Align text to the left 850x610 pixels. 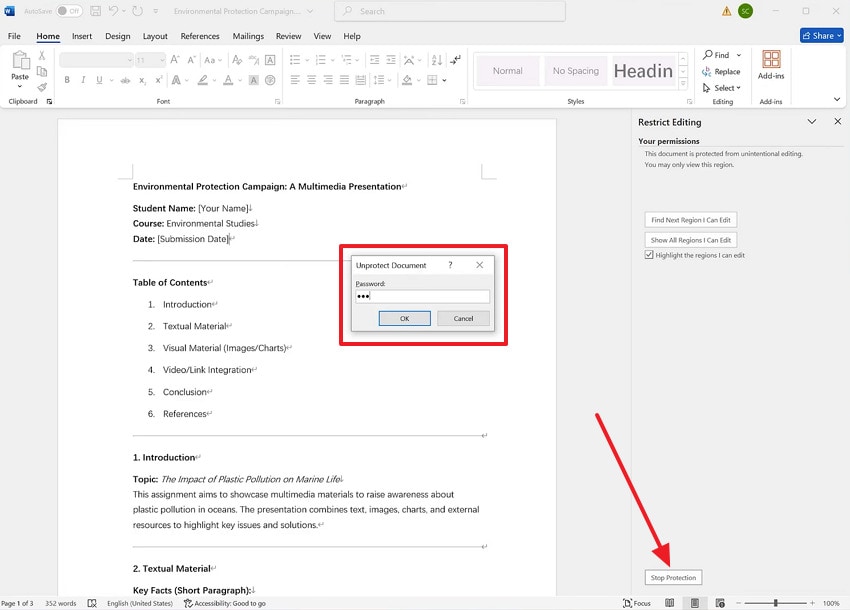[x=295, y=80]
